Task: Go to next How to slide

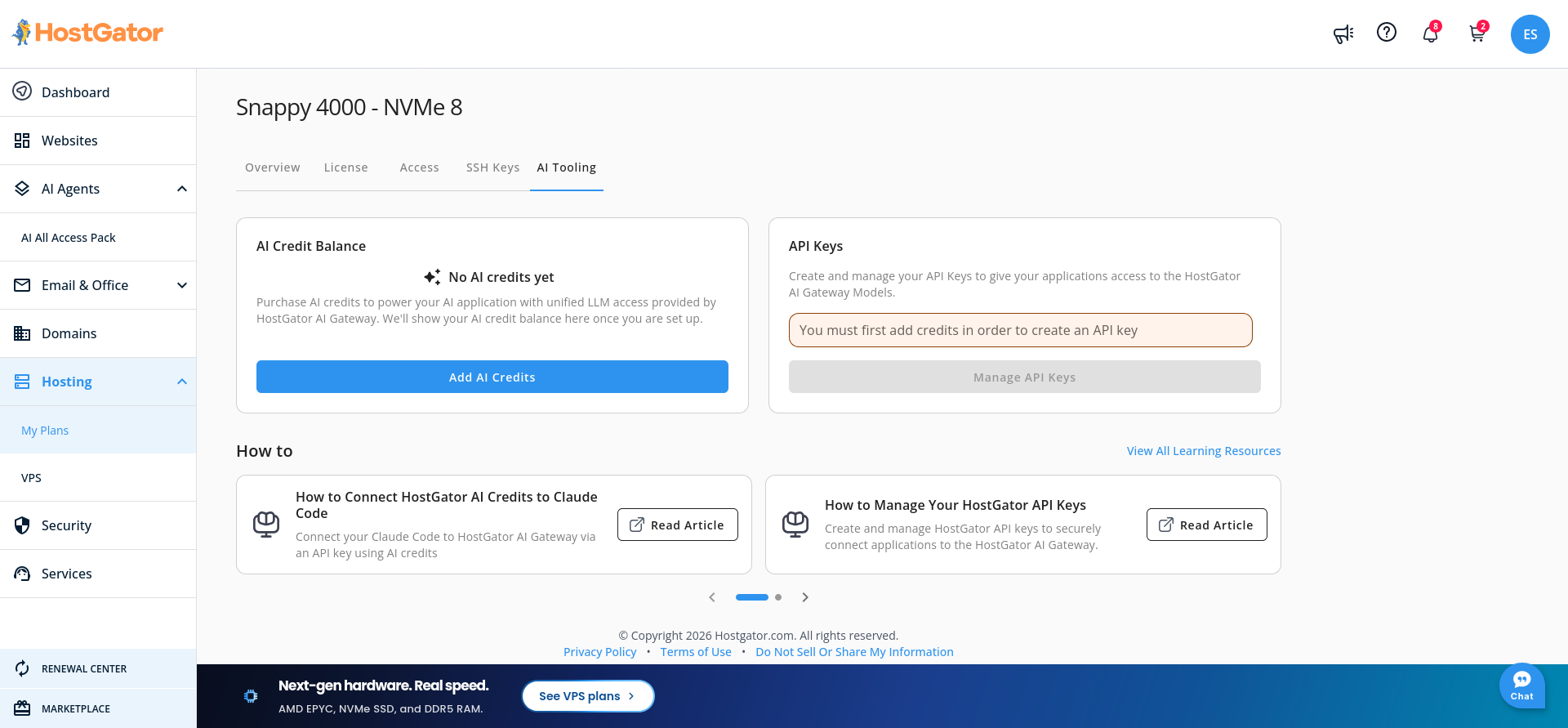Action: 805,597
